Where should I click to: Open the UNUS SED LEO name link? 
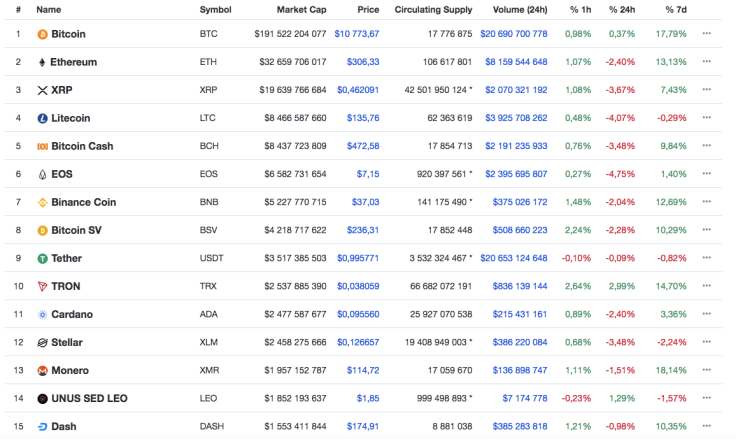point(89,399)
